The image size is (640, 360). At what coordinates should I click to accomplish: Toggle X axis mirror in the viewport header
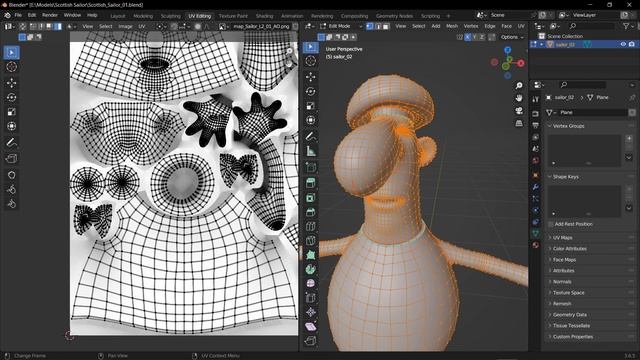click(467, 37)
